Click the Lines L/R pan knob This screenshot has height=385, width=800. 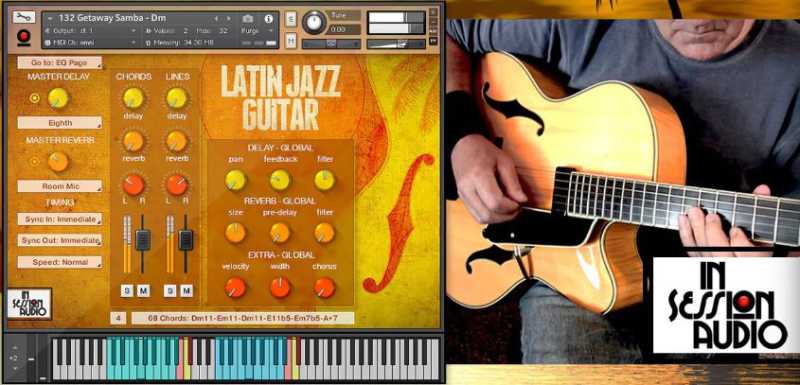(177, 185)
